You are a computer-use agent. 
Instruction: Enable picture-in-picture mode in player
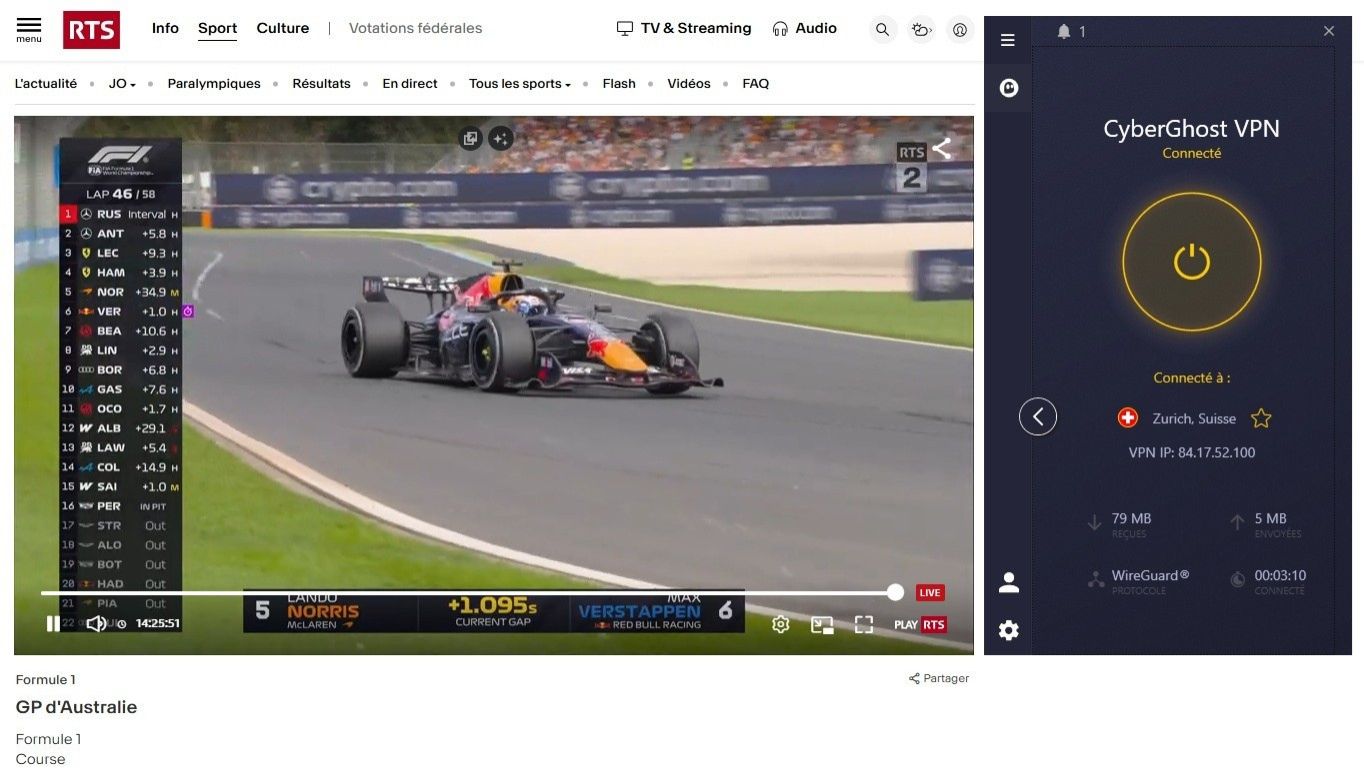822,624
